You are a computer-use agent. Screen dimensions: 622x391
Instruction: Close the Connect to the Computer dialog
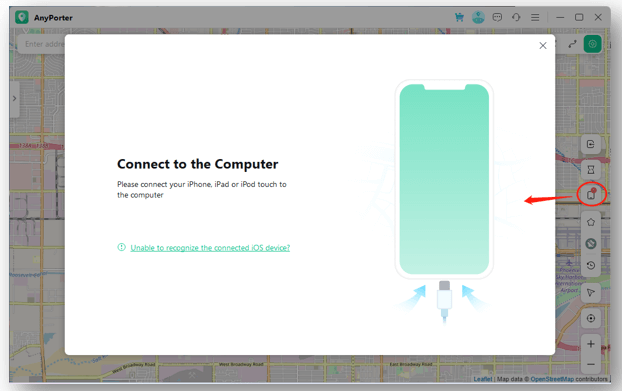(x=543, y=46)
